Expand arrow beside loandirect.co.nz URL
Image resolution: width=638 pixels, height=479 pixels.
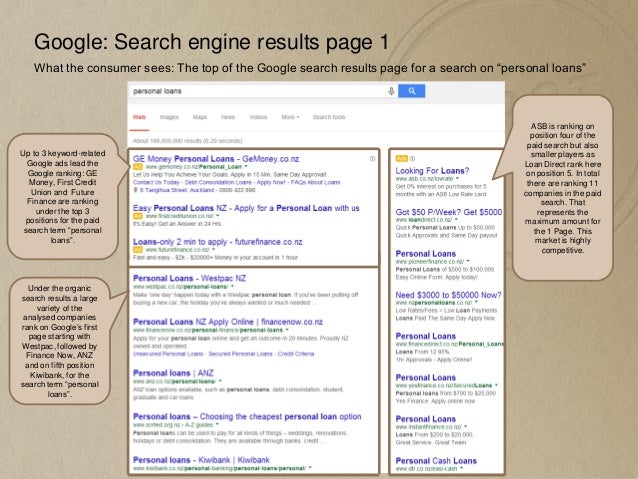[457, 220]
